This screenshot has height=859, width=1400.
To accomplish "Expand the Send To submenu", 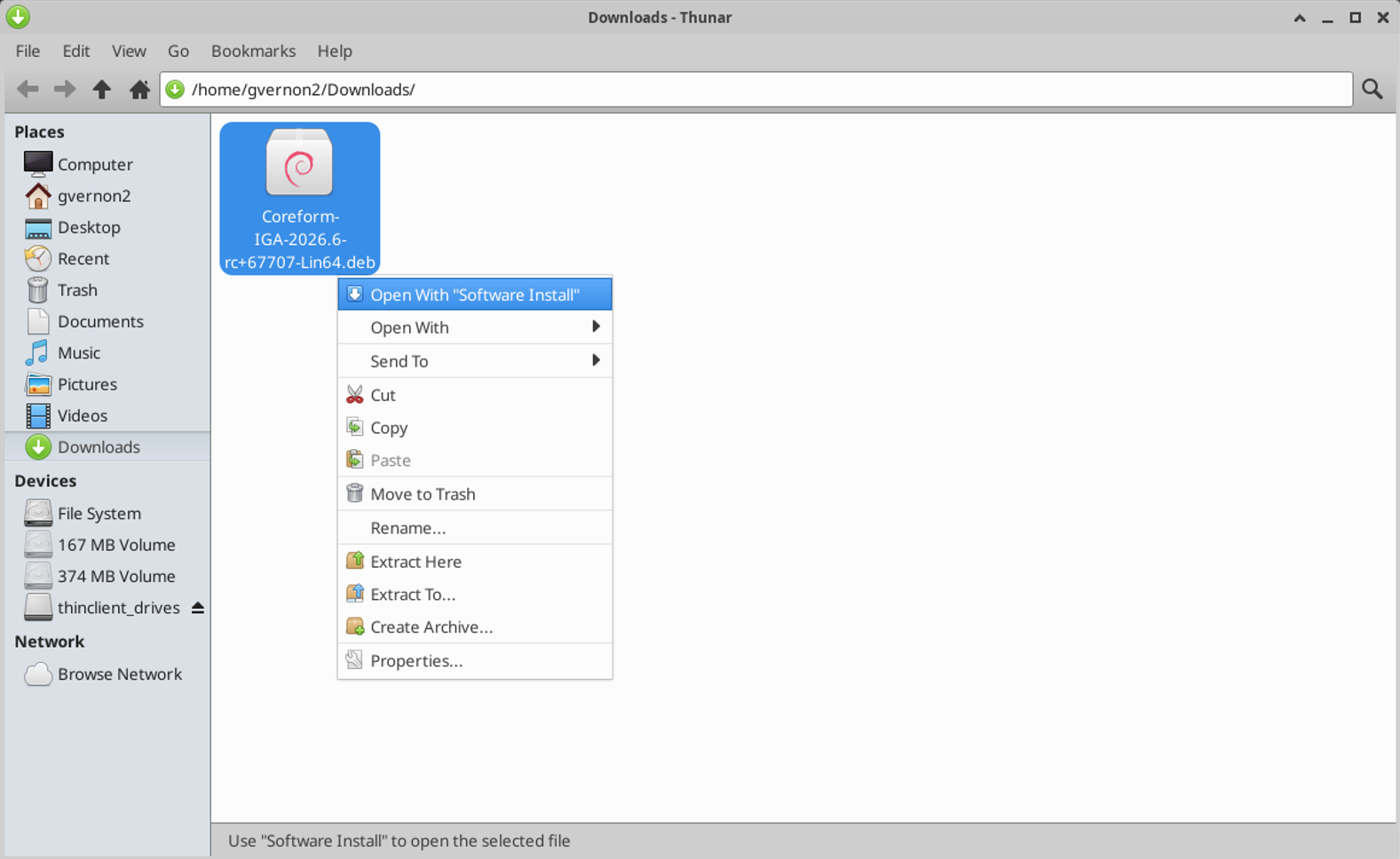I will [475, 361].
